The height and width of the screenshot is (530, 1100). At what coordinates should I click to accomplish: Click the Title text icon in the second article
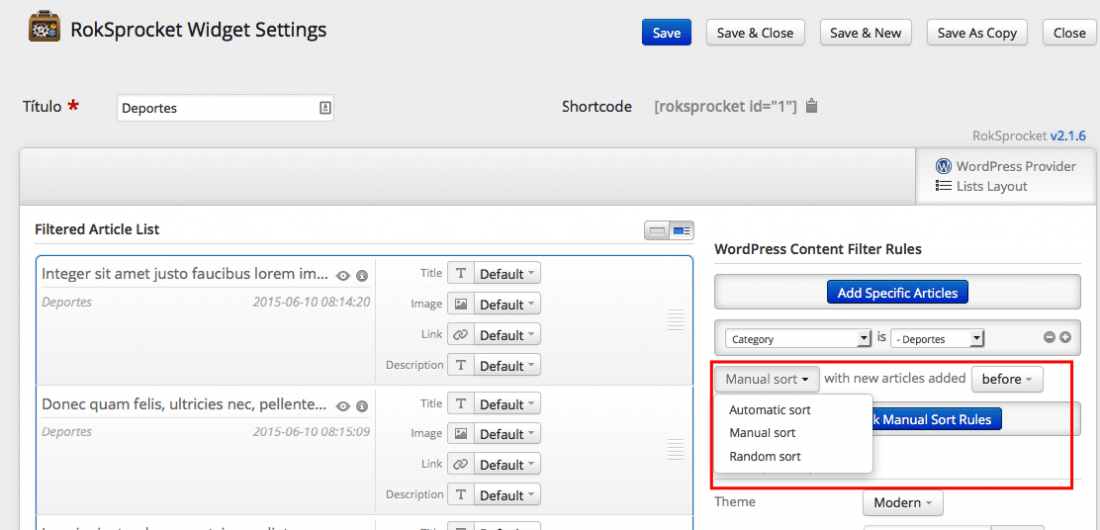(460, 404)
